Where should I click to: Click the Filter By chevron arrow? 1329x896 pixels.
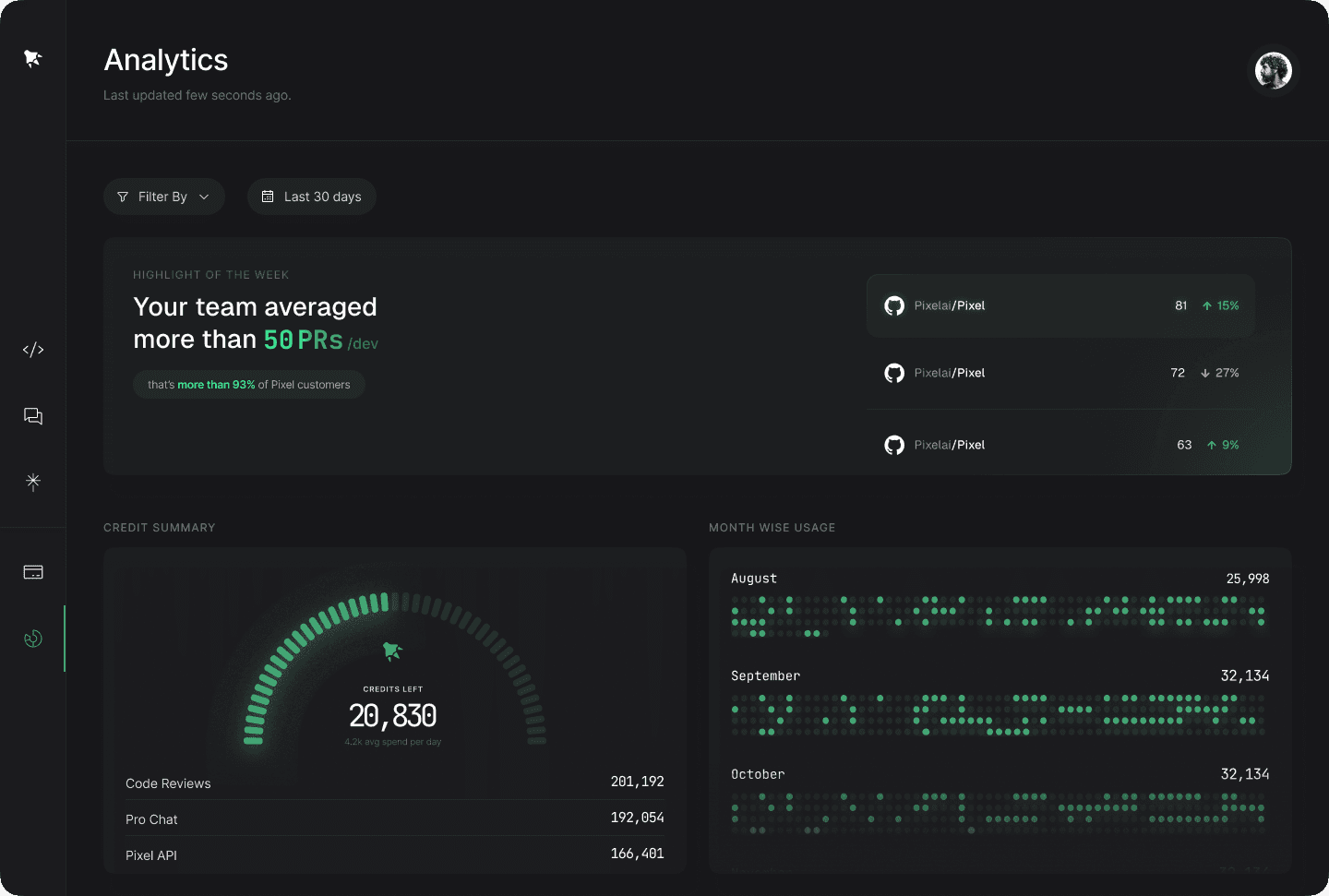(204, 197)
